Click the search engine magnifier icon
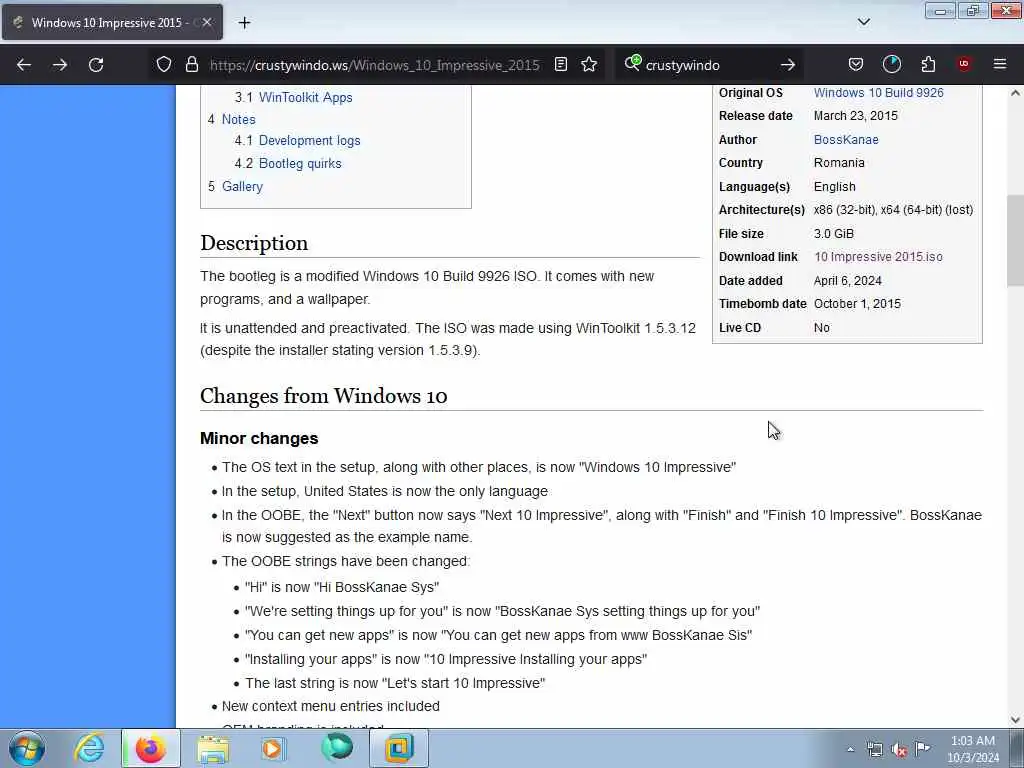The width and height of the screenshot is (1024, 768). [632, 63]
